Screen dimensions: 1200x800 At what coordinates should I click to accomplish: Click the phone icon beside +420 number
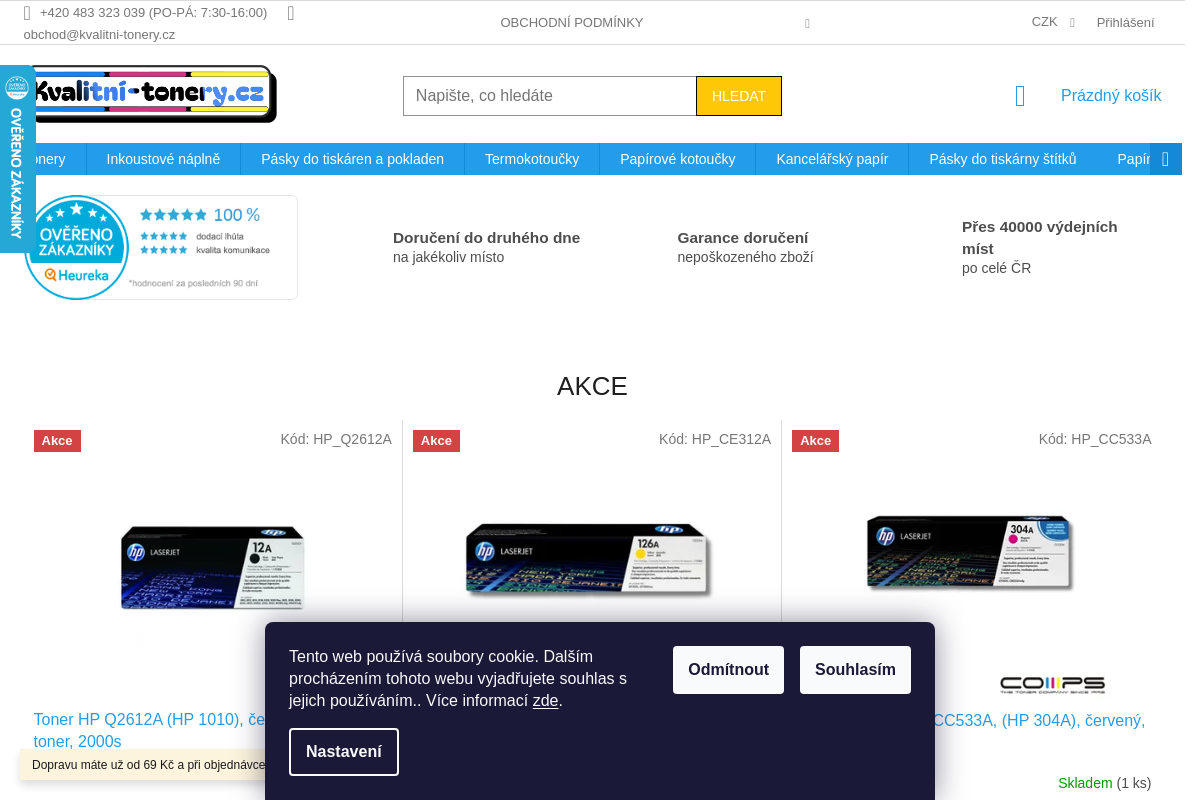(x=27, y=13)
